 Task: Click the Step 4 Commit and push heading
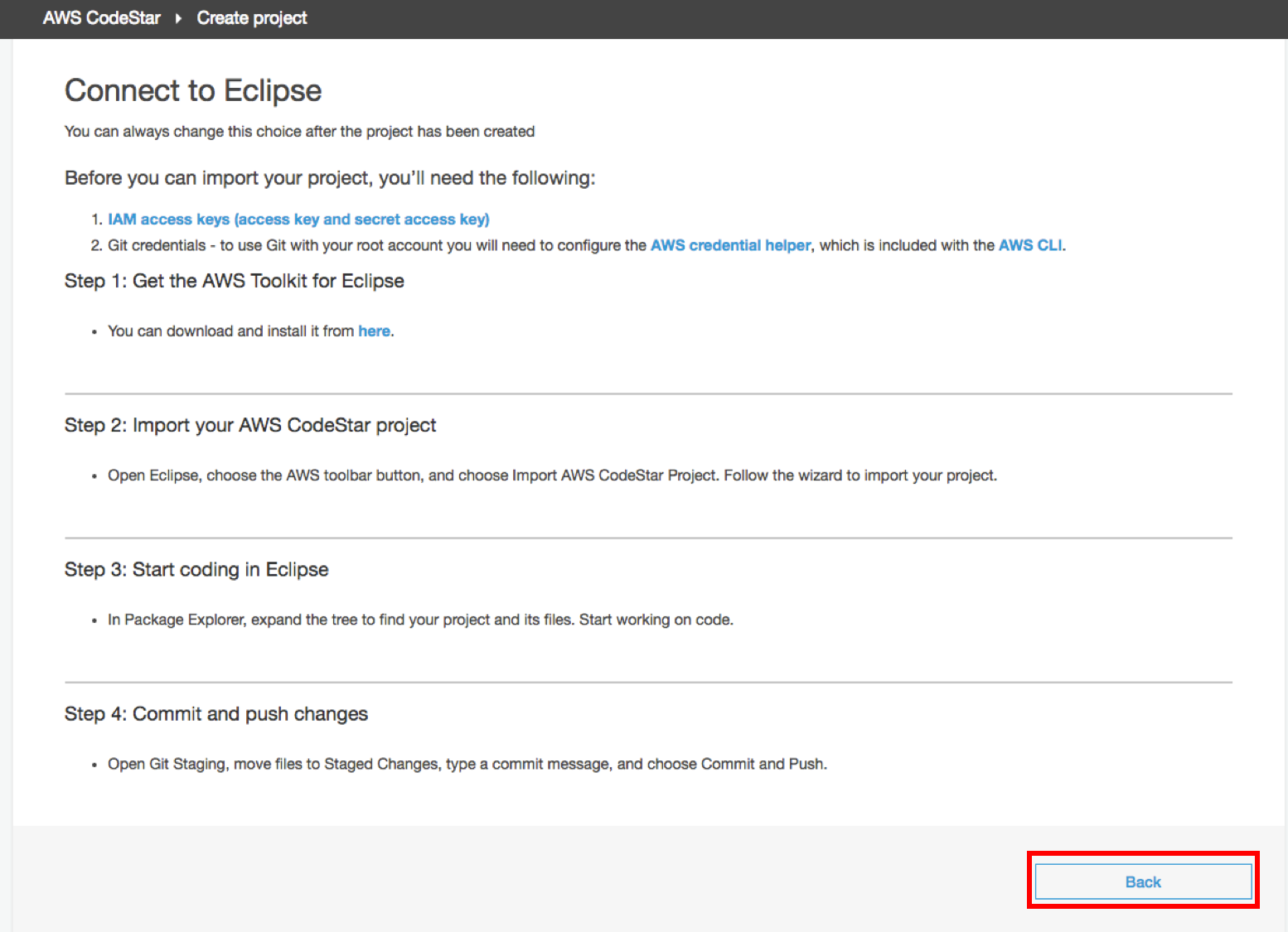[x=215, y=714]
